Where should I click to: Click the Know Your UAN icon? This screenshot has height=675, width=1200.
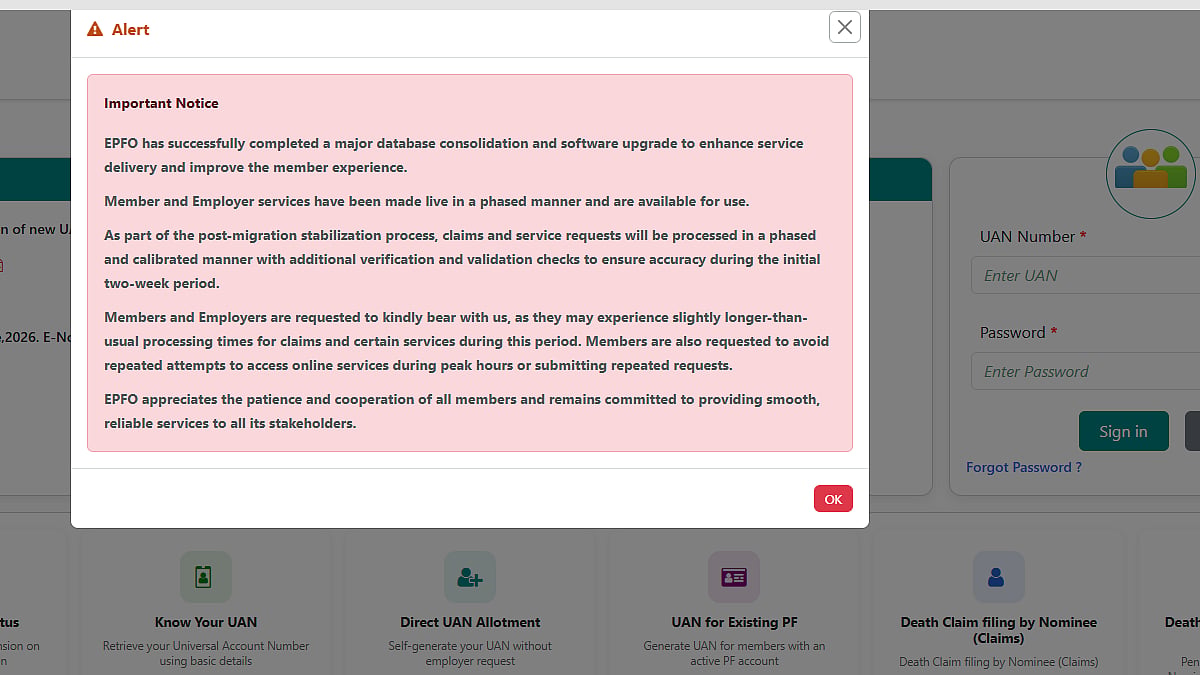pyautogui.click(x=206, y=577)
